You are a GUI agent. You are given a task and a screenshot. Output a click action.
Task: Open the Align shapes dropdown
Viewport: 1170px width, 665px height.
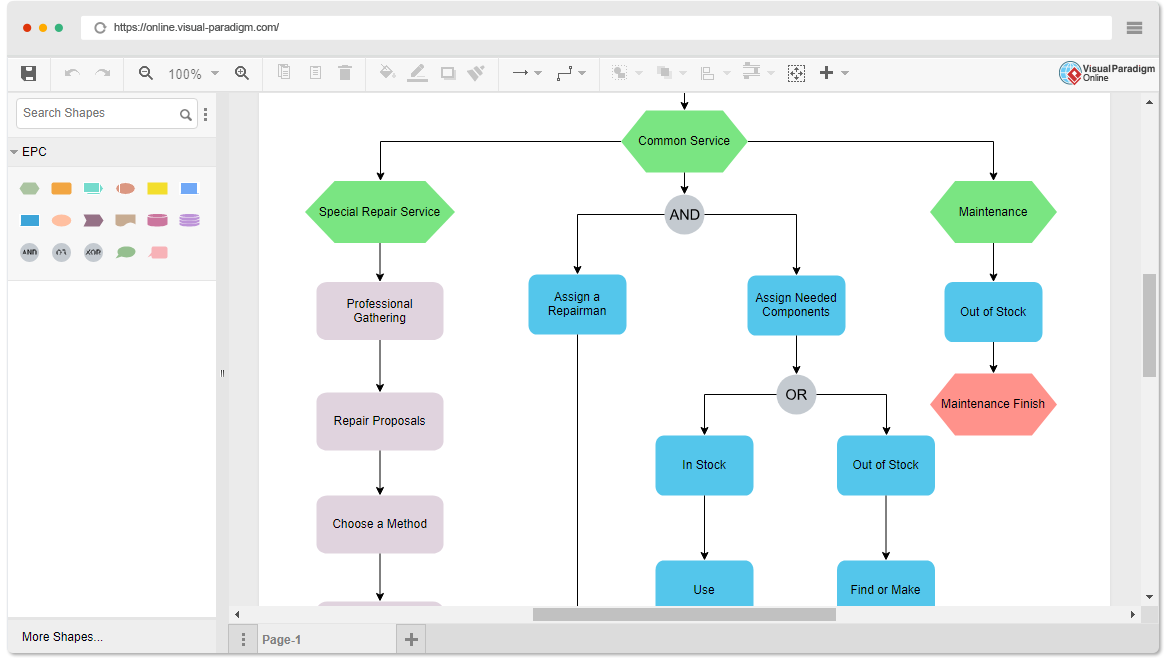click(x=715, y=73)
